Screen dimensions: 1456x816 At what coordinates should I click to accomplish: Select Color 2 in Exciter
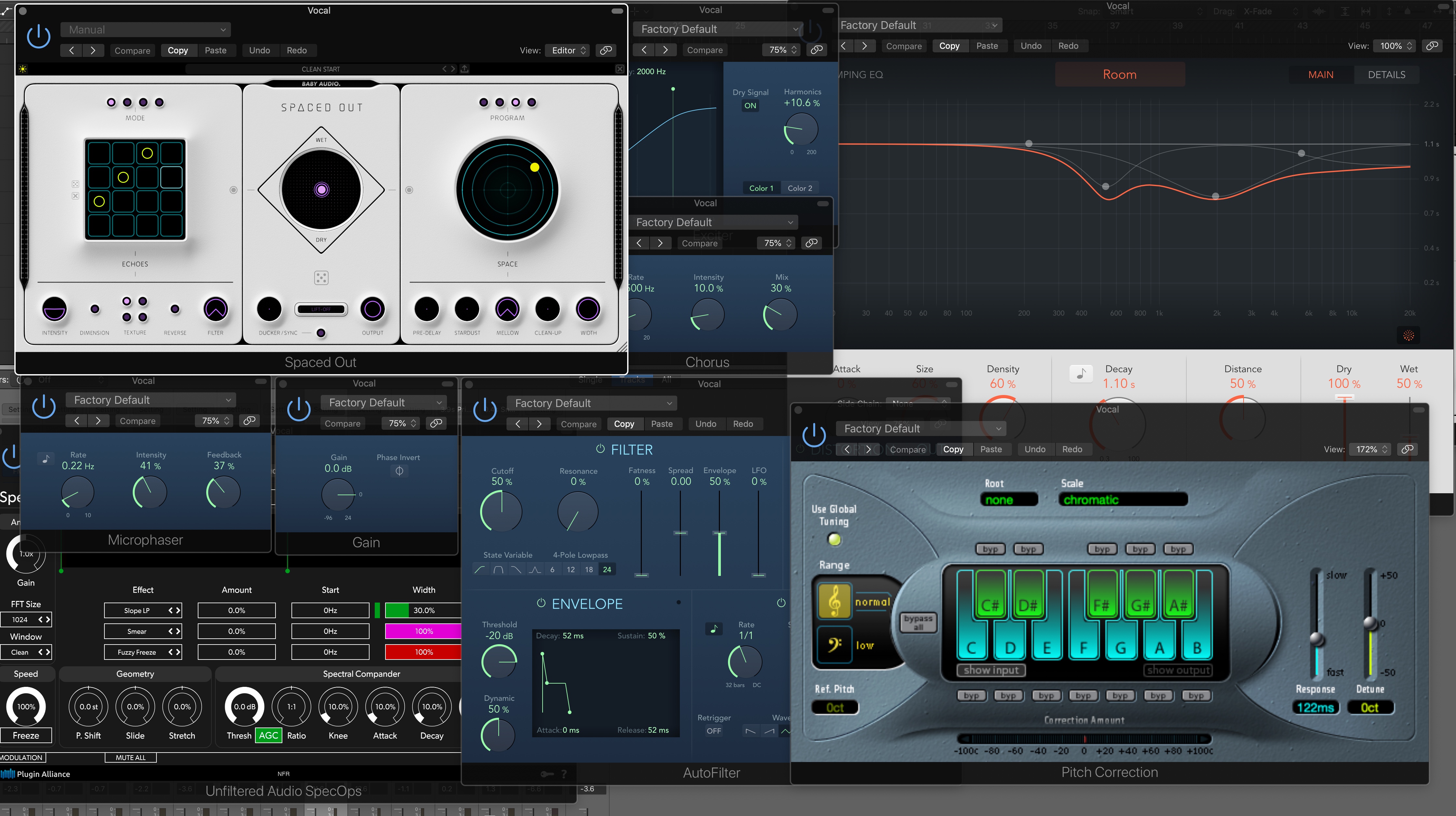click(x=799, y=188)
